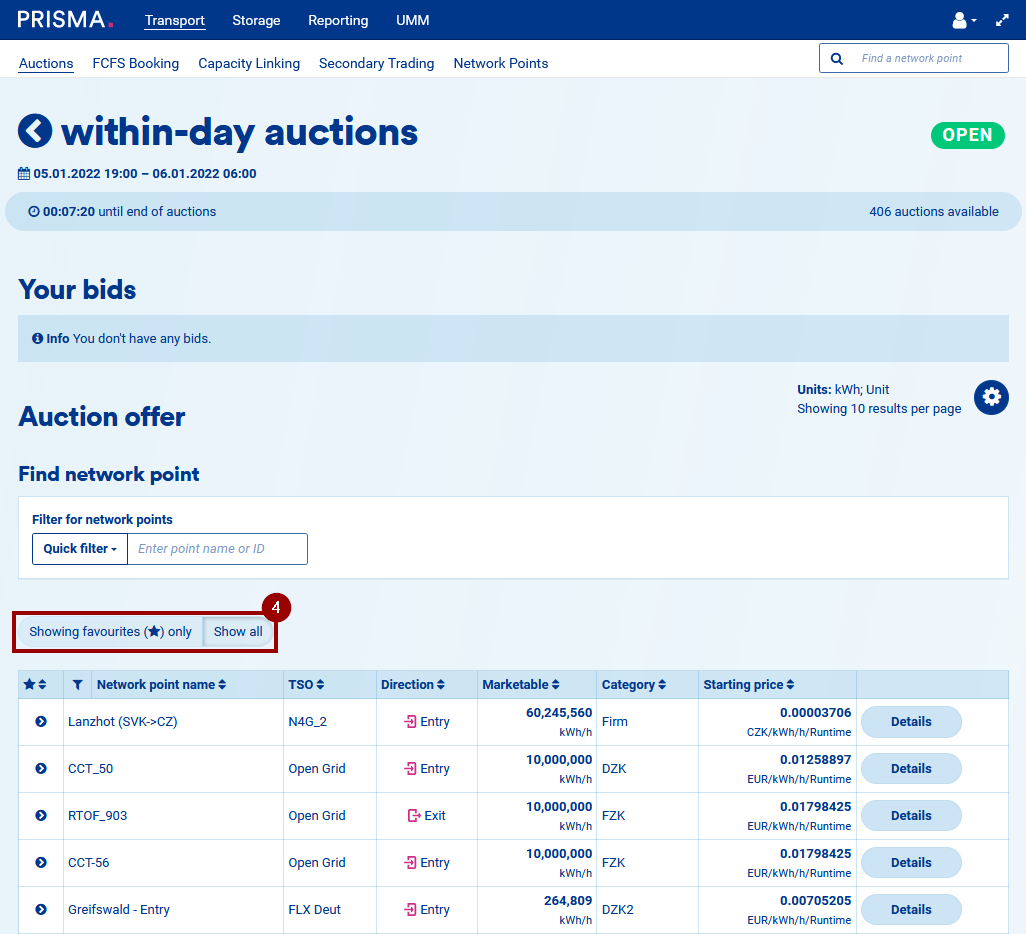Open Details for Greifswald - Entry
Viewport: 1026px width, 934px height.
pos(910,910)
